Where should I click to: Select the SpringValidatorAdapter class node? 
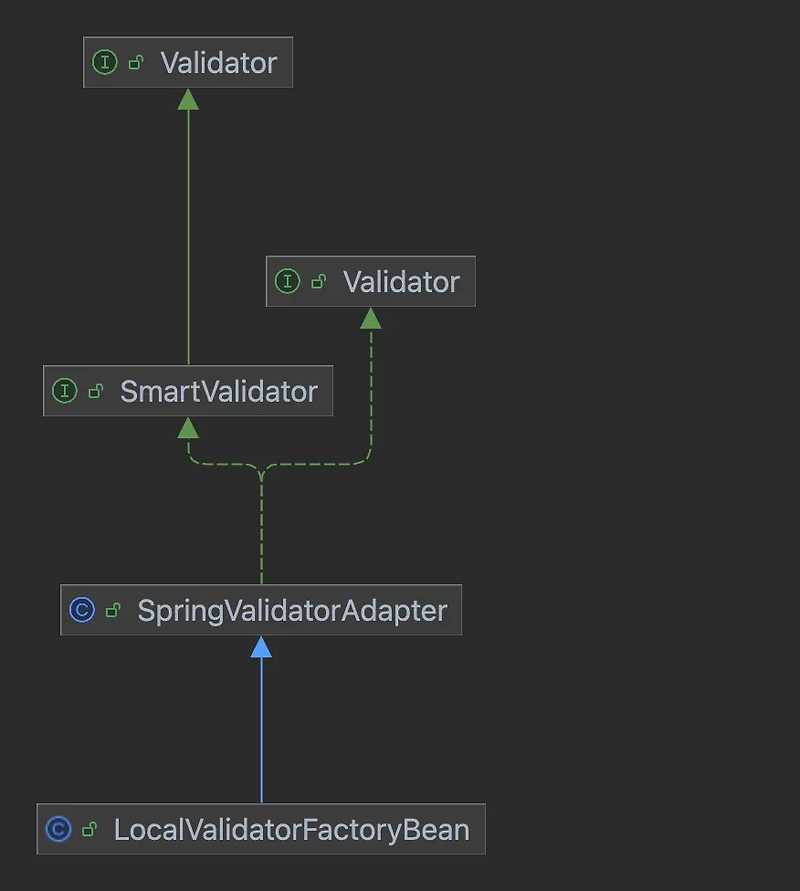tap(262, 609)
